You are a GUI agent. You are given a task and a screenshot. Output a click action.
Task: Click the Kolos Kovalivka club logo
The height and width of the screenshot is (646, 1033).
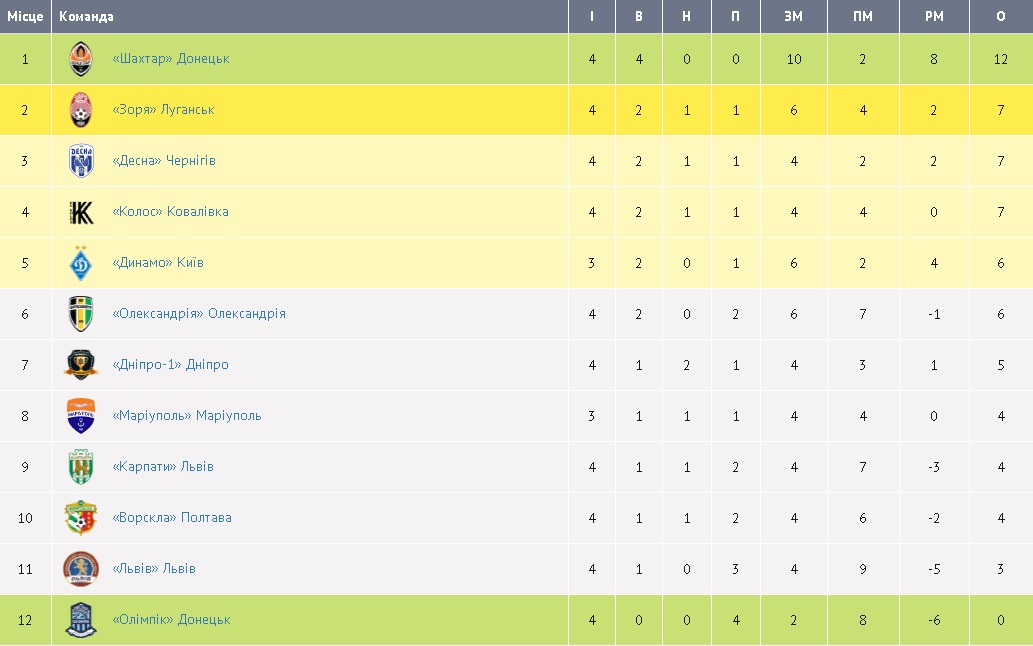click(81, 212)
